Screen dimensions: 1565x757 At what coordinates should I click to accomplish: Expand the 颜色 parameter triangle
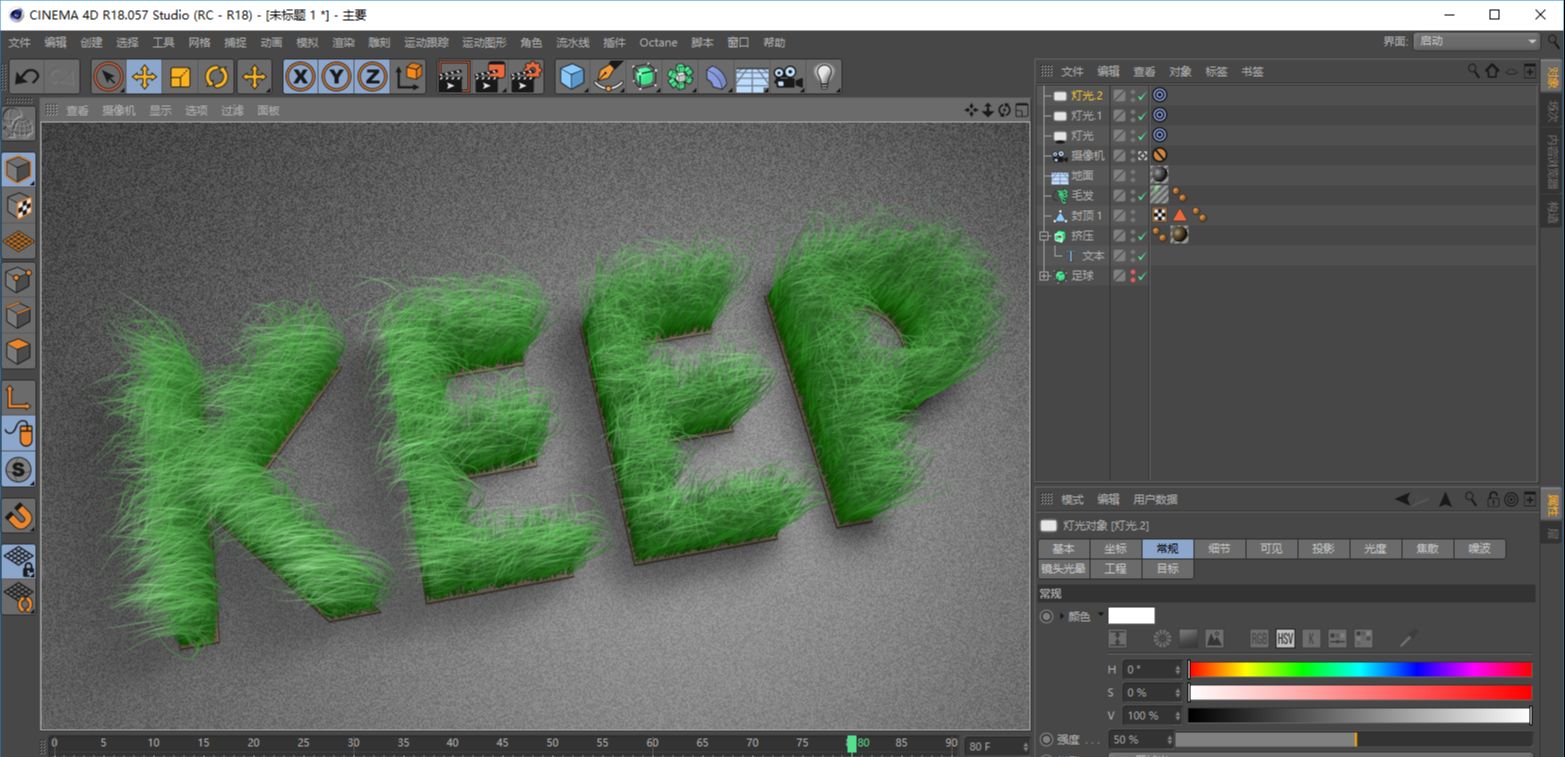[1062, 616]
